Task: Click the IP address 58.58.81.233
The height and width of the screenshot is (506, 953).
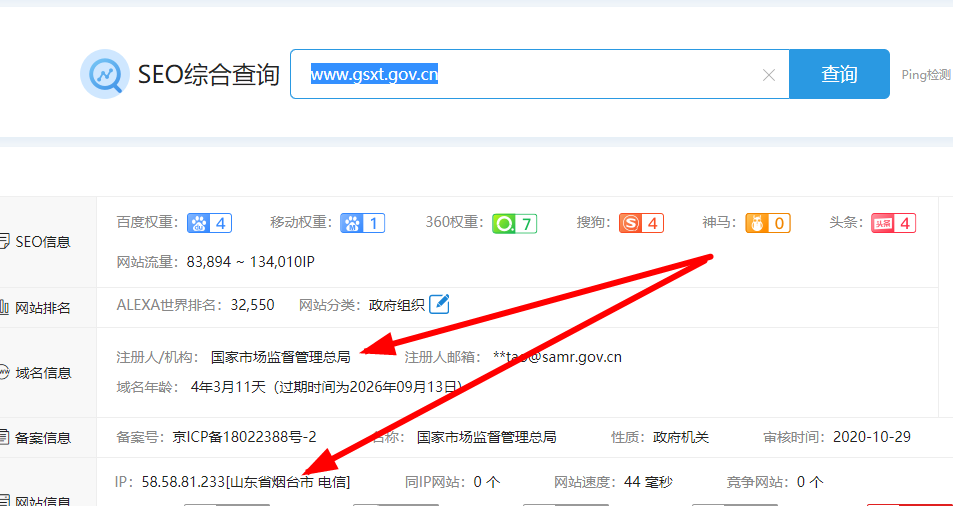Action: [x=183, y=482]
